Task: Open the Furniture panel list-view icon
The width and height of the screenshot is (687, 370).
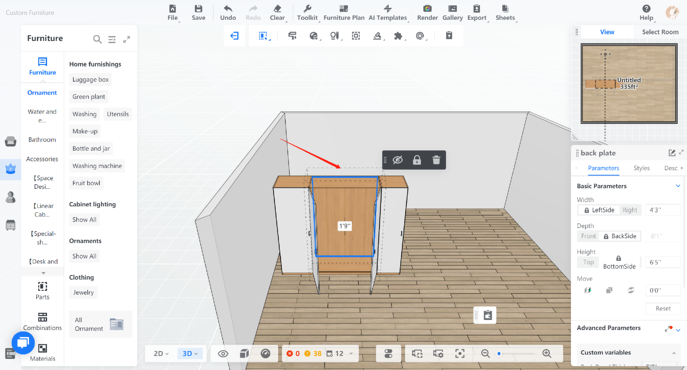Action: click(112, 39)
